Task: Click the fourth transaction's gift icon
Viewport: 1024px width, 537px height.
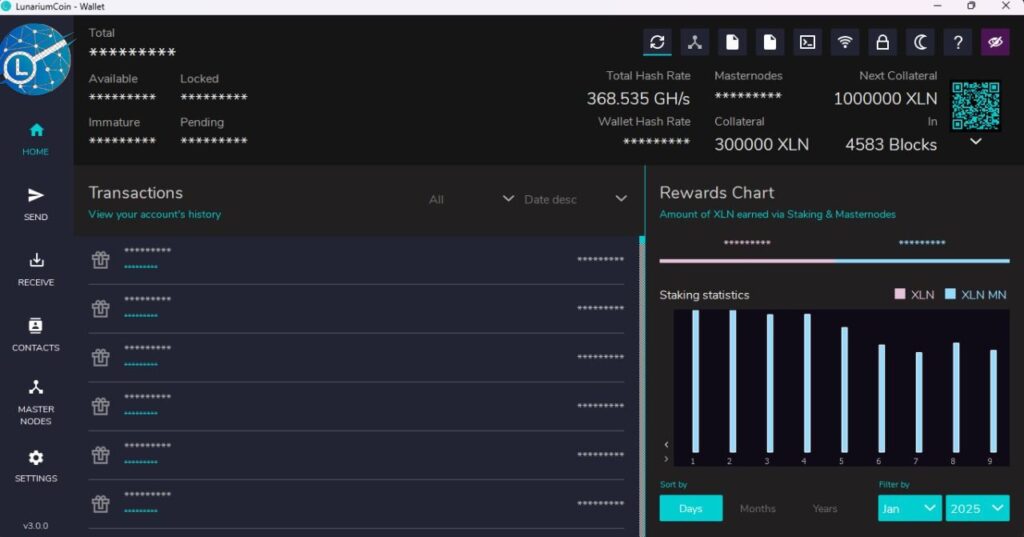Action: (101, 406)
